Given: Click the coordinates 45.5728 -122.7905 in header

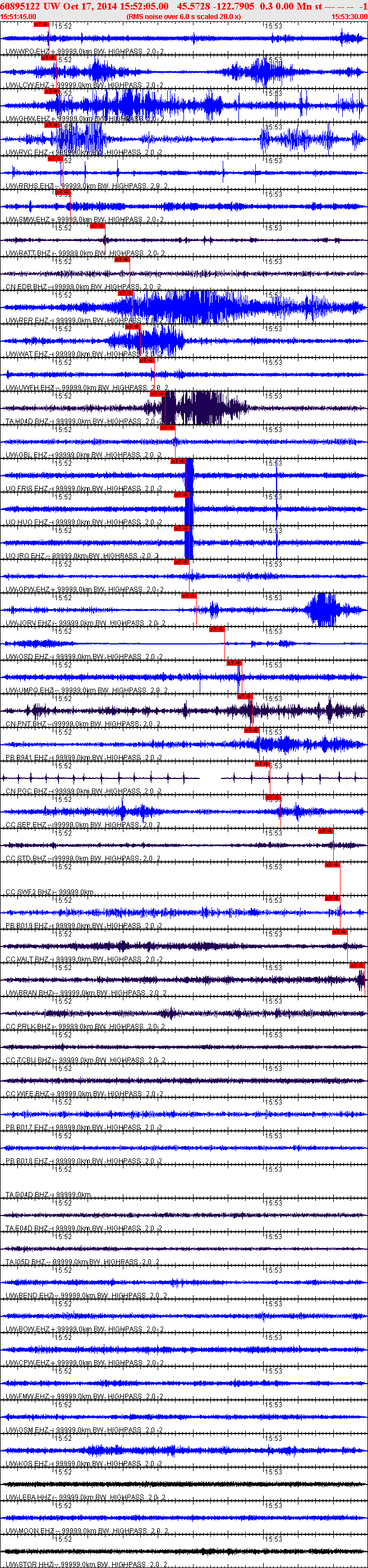Looking at the screenshot, I should click(215, 6).
